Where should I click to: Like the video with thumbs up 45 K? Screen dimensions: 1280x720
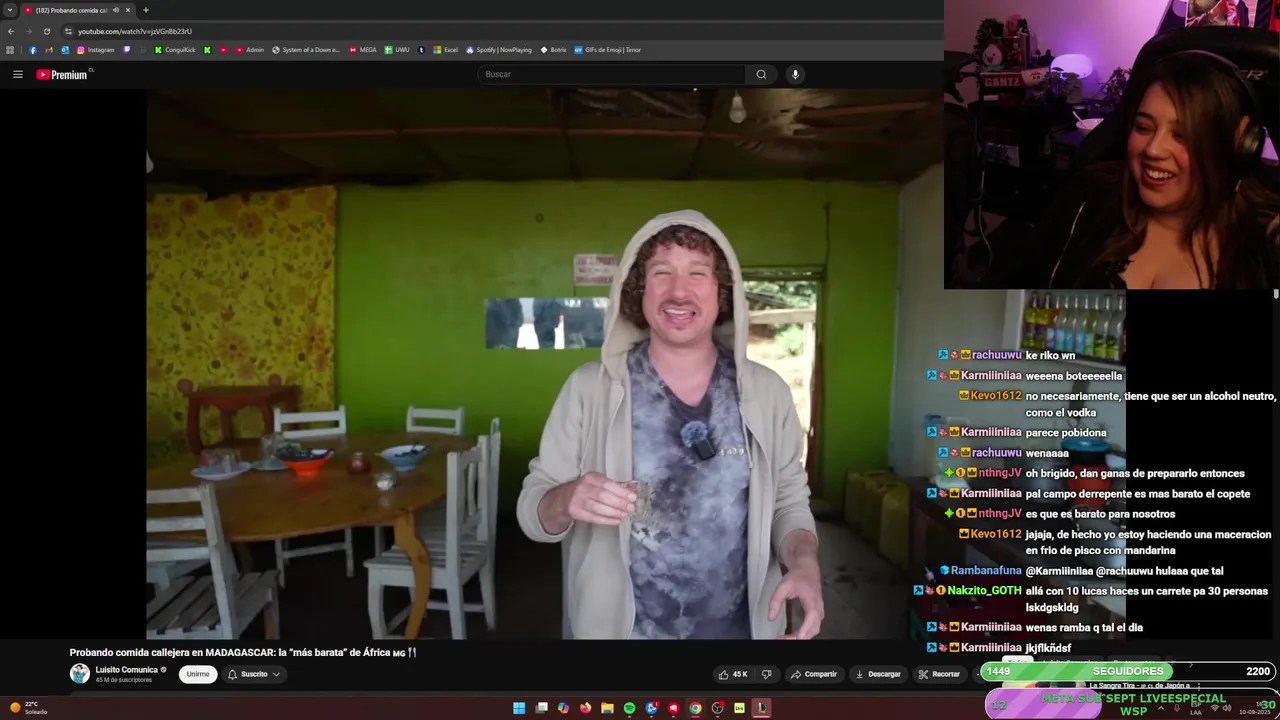(733, 674)
